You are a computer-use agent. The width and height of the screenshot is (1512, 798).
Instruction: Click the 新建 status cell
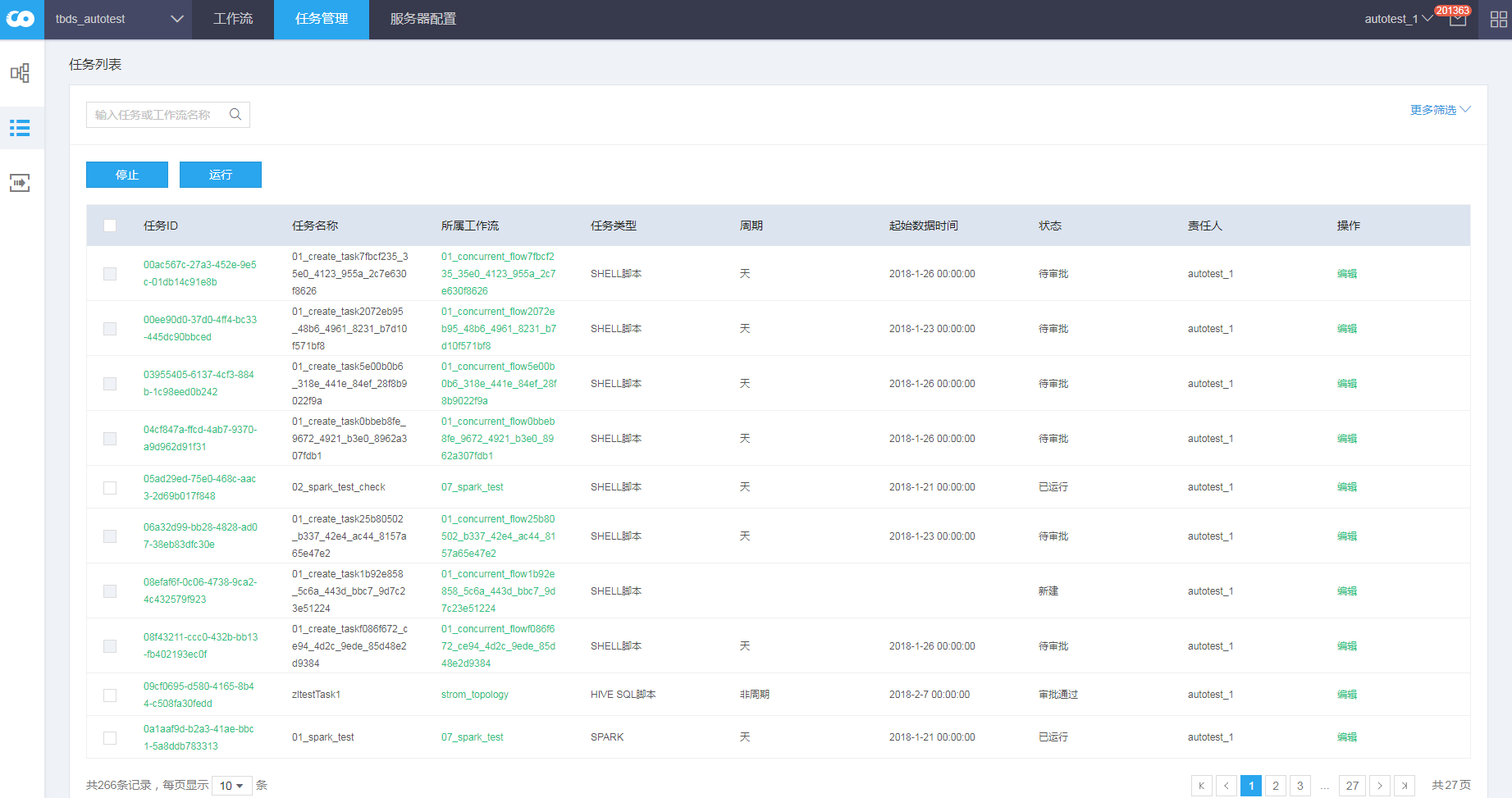pyautogui.click(x=1048, y=591)
